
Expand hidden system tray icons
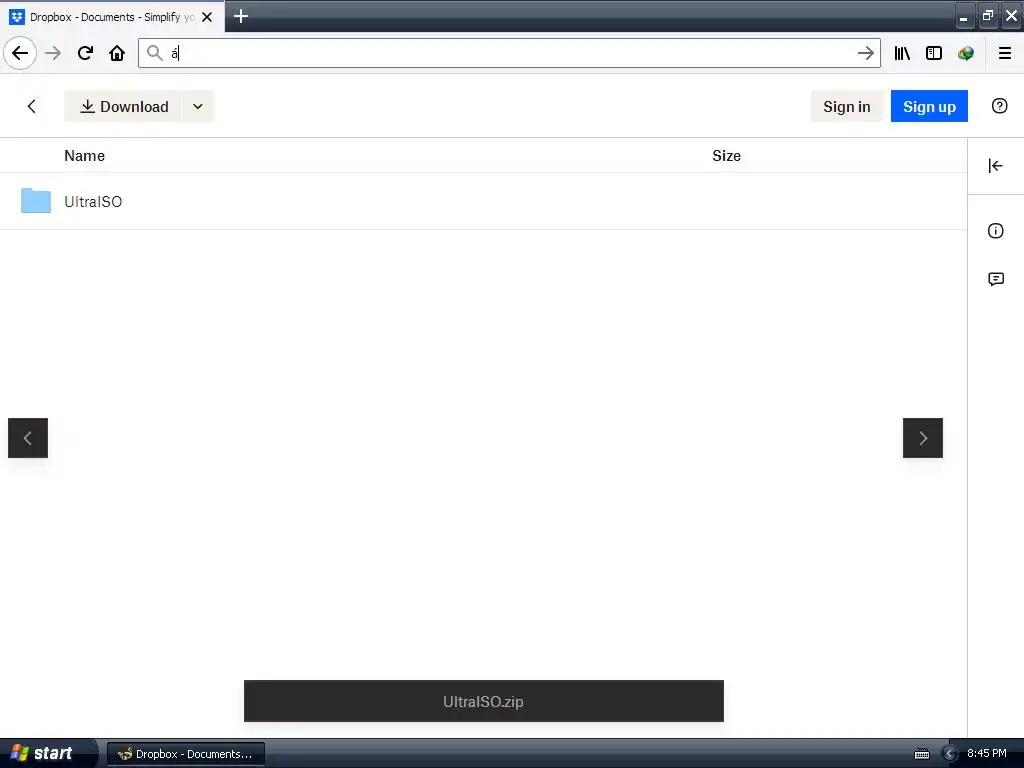(x=950, y=754)
